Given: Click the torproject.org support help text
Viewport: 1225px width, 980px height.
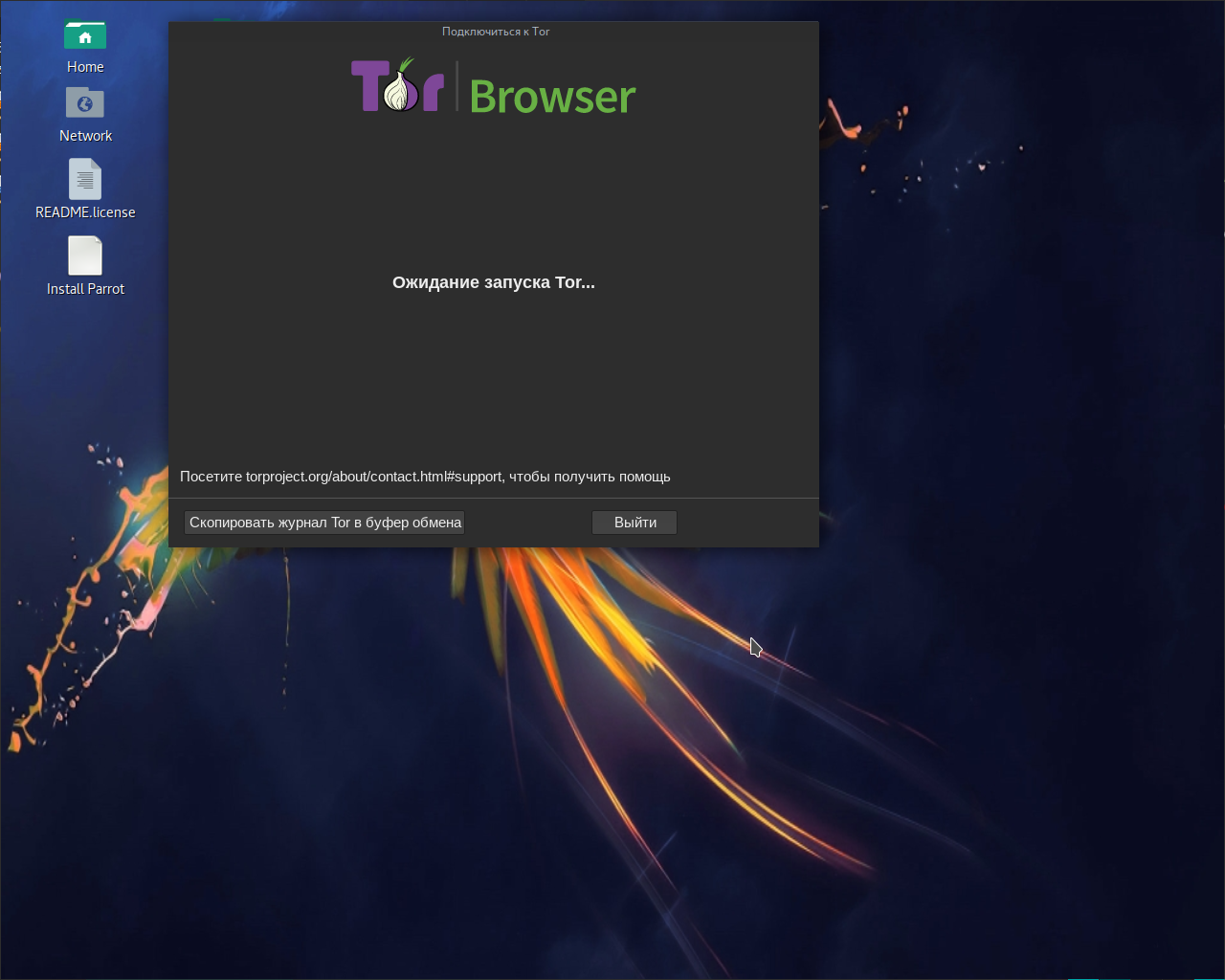Looking at the screenshot, I should pyautogui.click(x=425, y=477).
